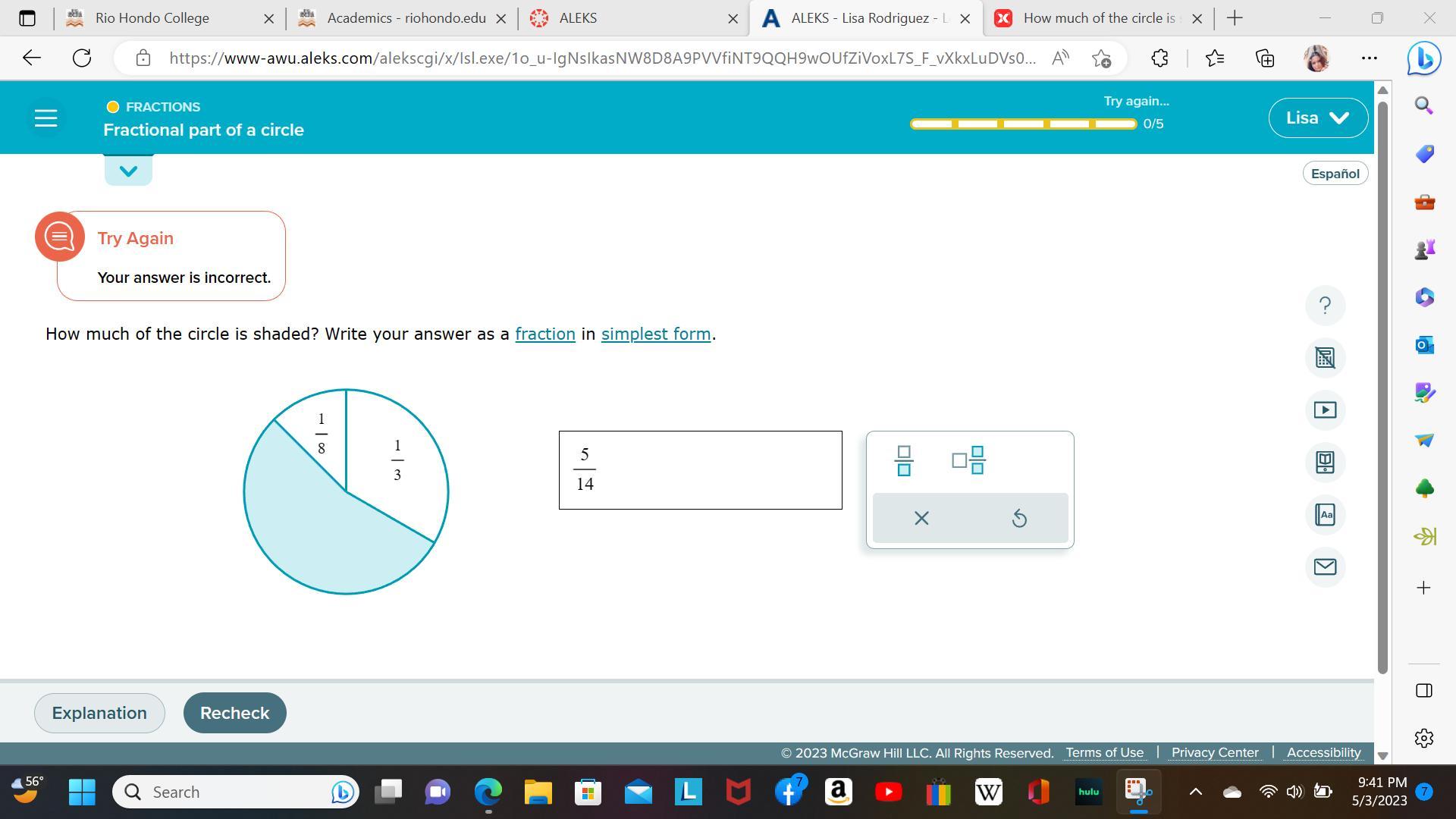Open the video help icon

click(1325, 410)
